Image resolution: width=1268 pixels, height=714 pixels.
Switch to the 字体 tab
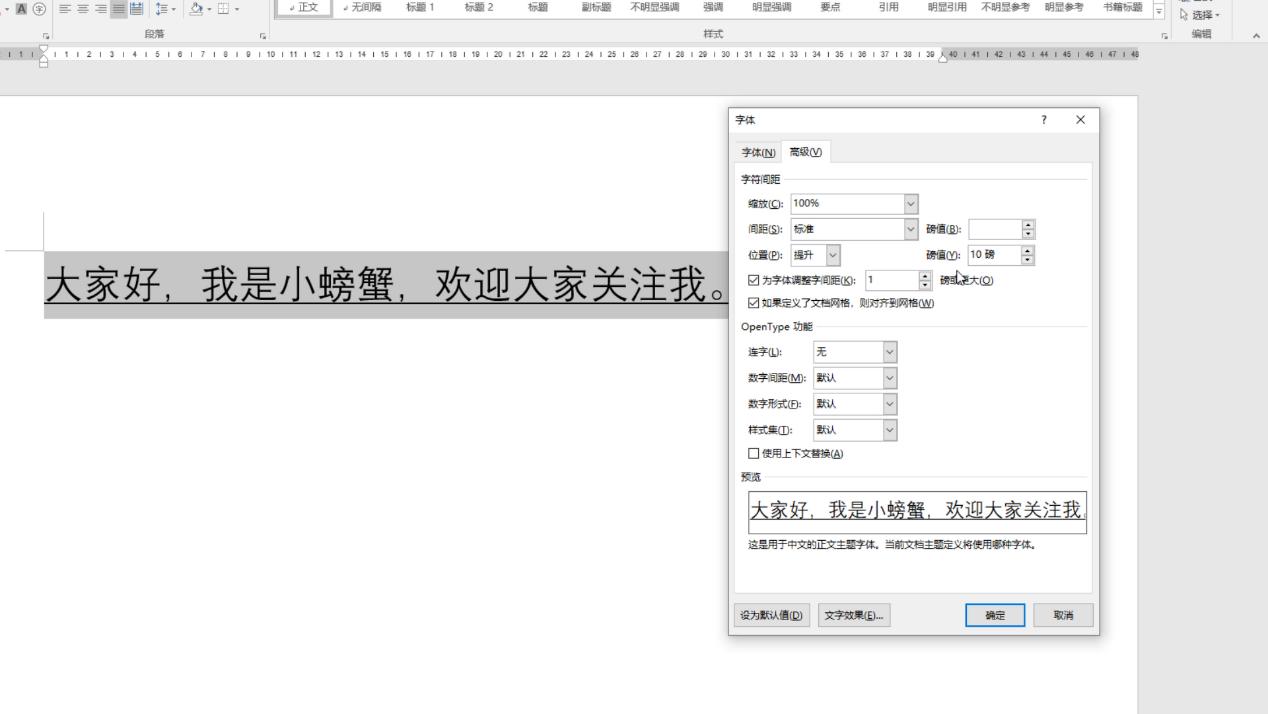click(756, 151)
